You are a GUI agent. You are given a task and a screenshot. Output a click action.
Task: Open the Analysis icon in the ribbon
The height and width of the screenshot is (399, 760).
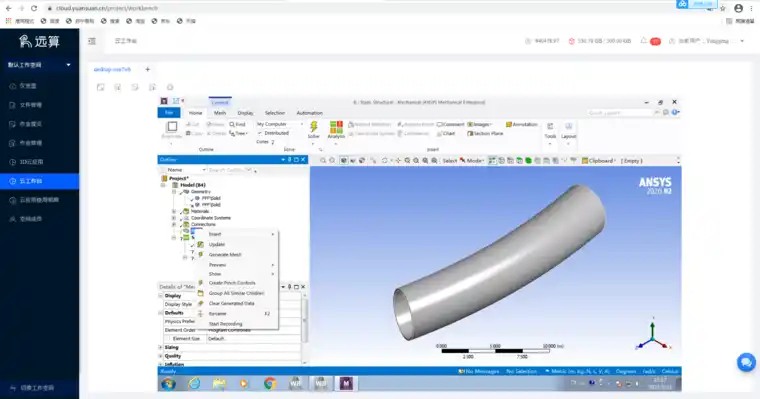336,127
